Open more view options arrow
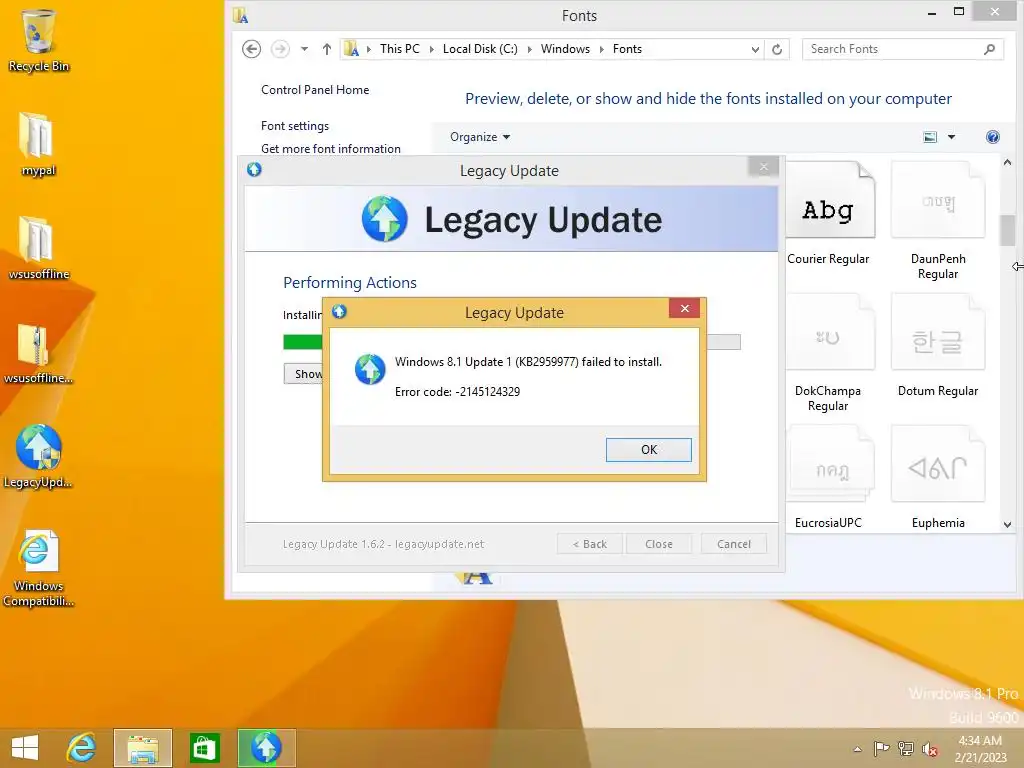This screenshot has width=1024, height=768. 952,137
